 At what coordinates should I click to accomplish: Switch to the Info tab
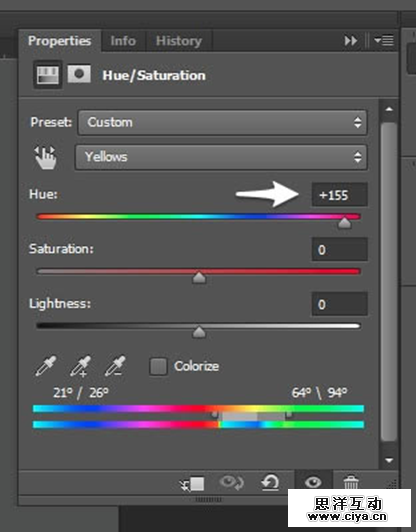[123, 41]
